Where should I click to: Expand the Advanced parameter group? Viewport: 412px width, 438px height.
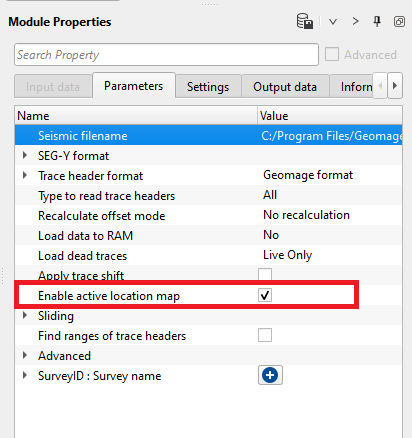(25, 355)
